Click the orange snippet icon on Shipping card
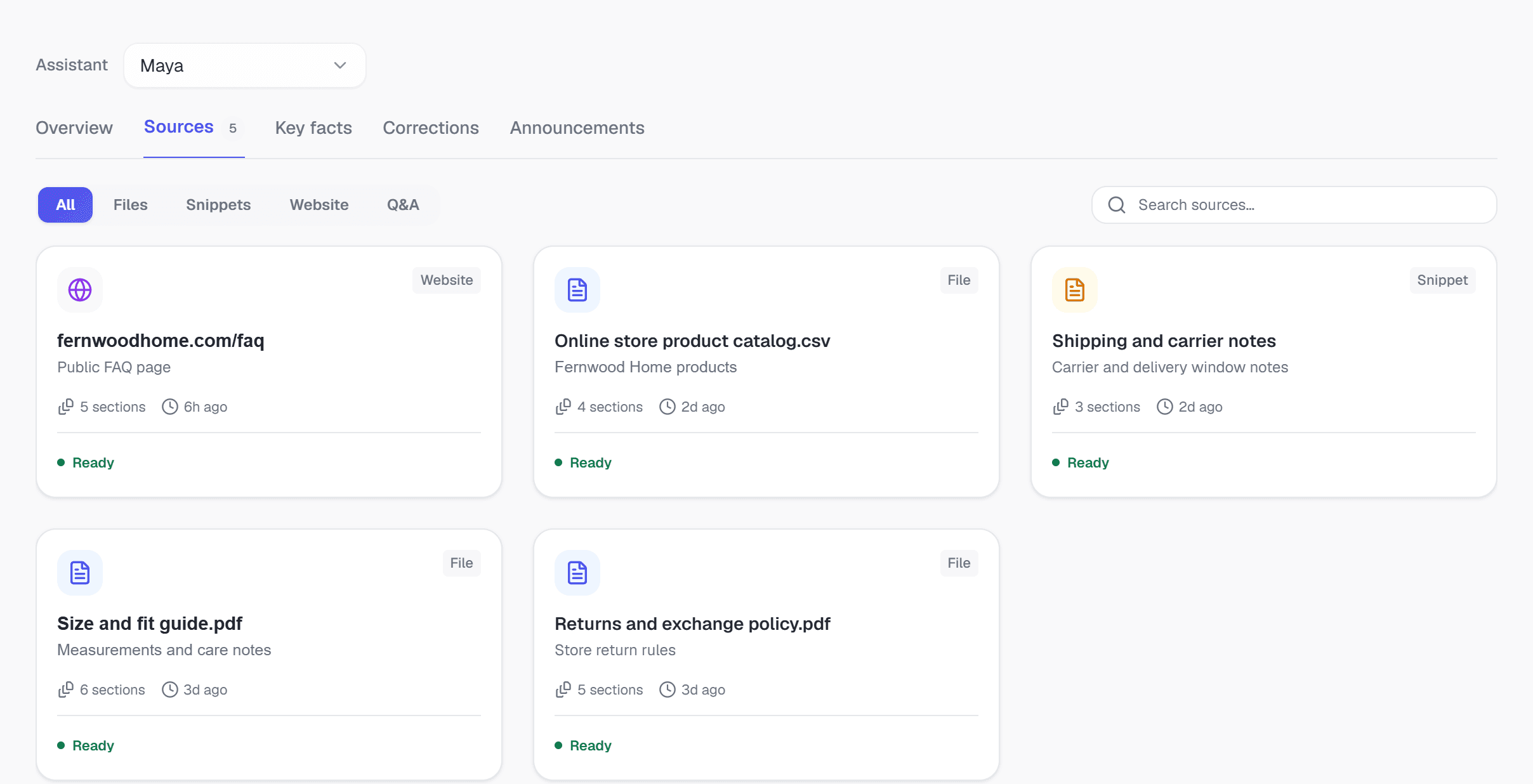The image size is (1533, 784). tap(1075, 290)
